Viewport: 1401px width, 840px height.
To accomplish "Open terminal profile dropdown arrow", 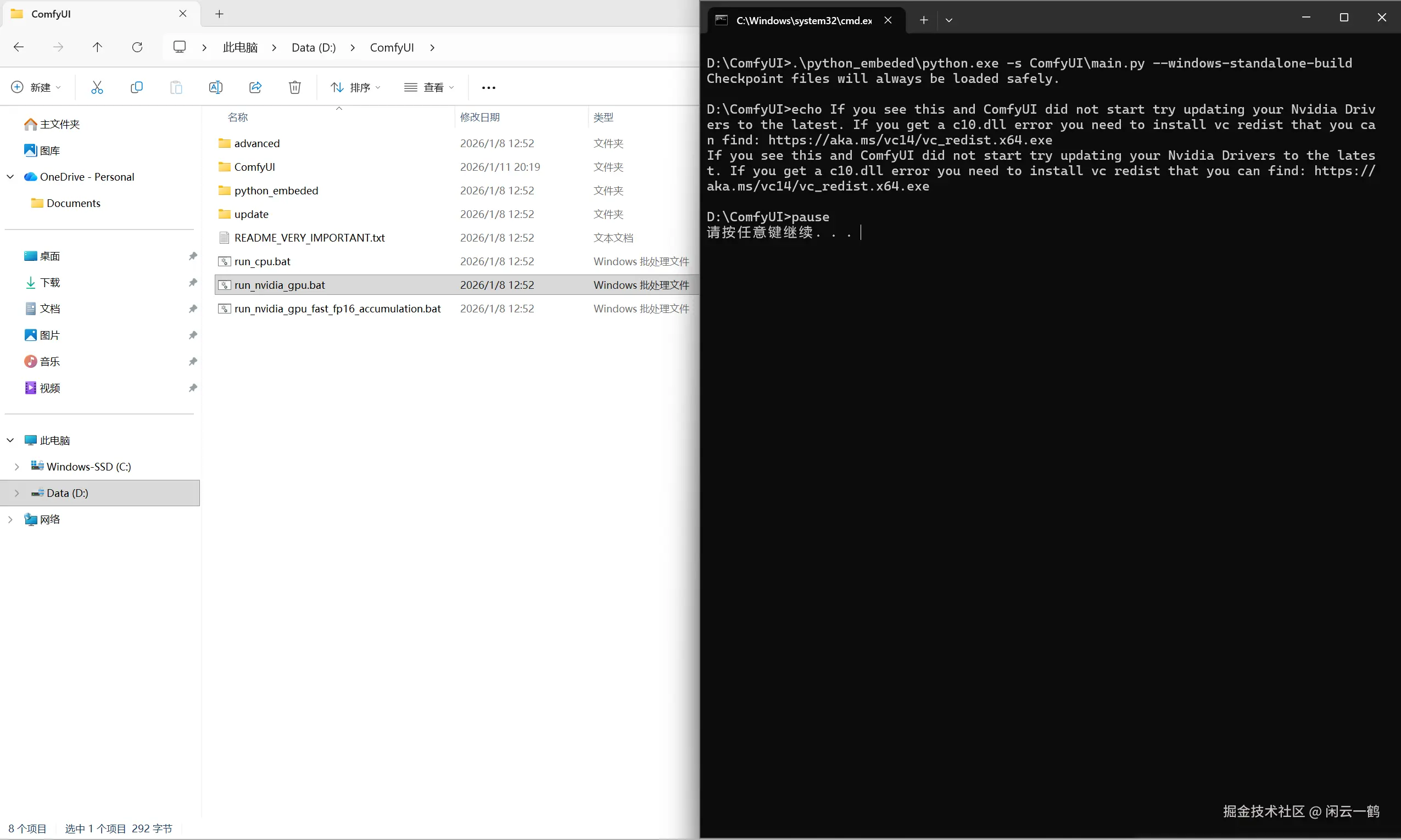I will (948, 20).
